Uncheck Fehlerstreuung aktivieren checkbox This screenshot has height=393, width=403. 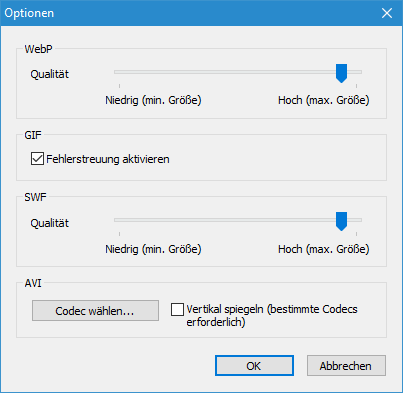tap(37, 159)
